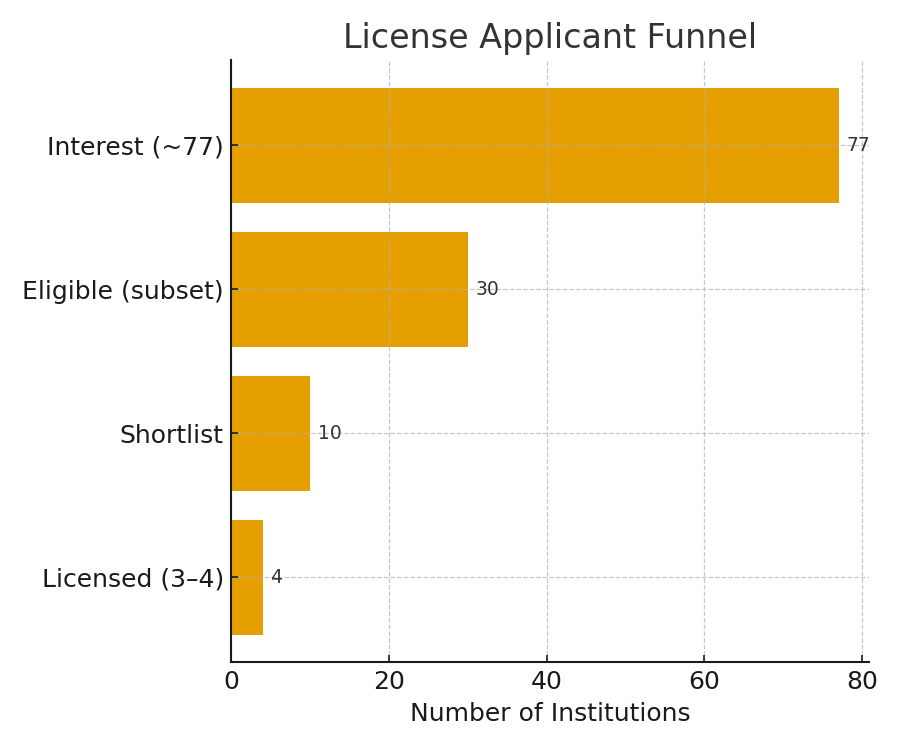Click the 4 data label
Image resolution: width=900 pixels, height=750 pixels.
277,577
